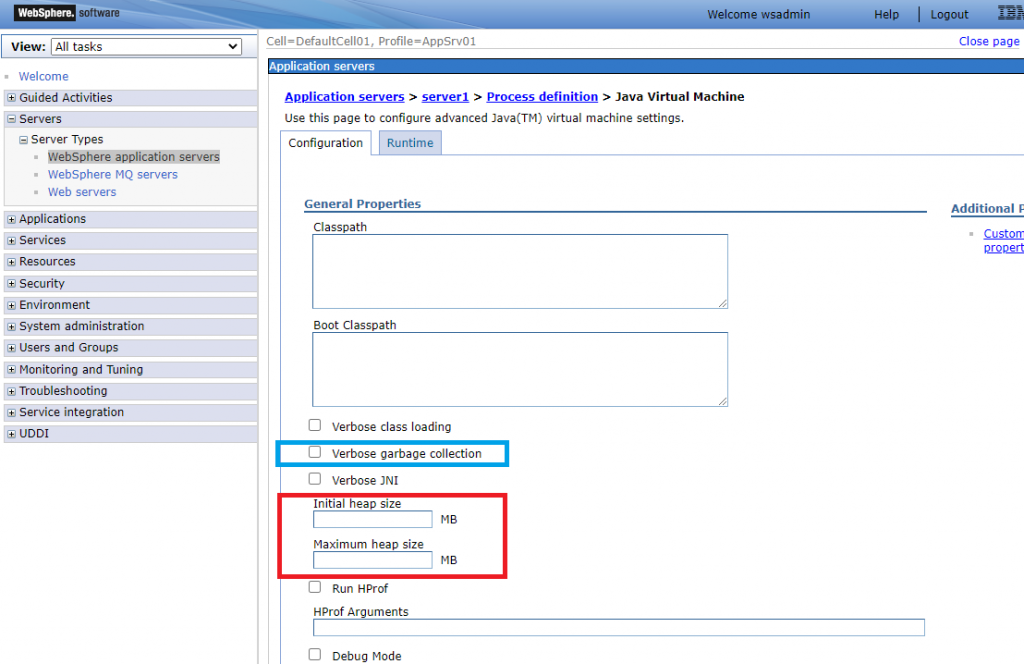The height and width of the screenshot is (664, 1024).
Task: Go to Process definition breadcrumb
Action: (542, 97)
